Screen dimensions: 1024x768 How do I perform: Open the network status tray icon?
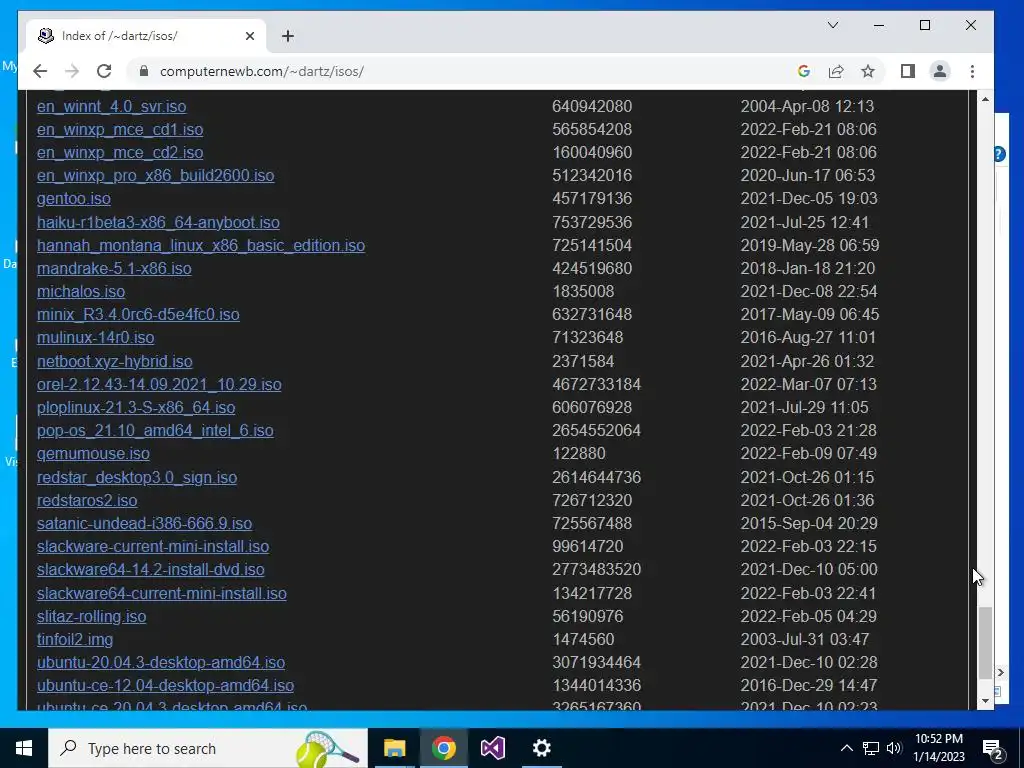(871, 748)
